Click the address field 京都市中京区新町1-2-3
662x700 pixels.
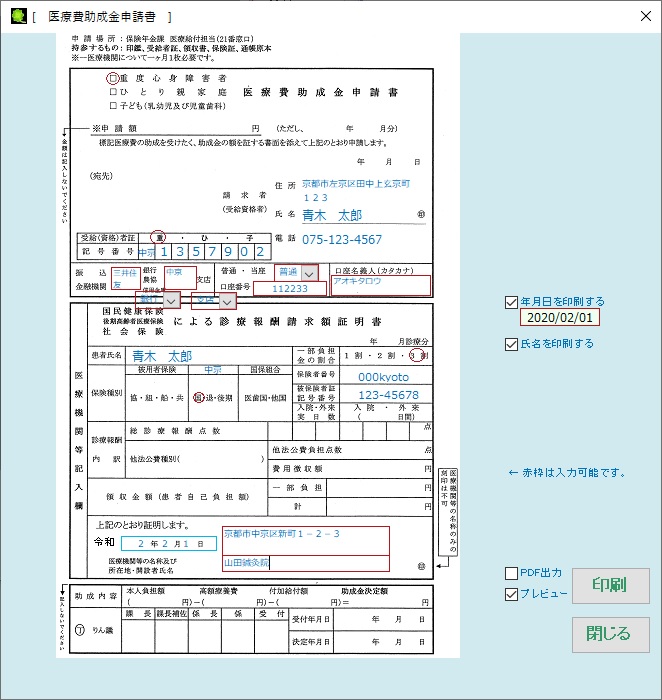pyautogui.click(x=306, y=541)
